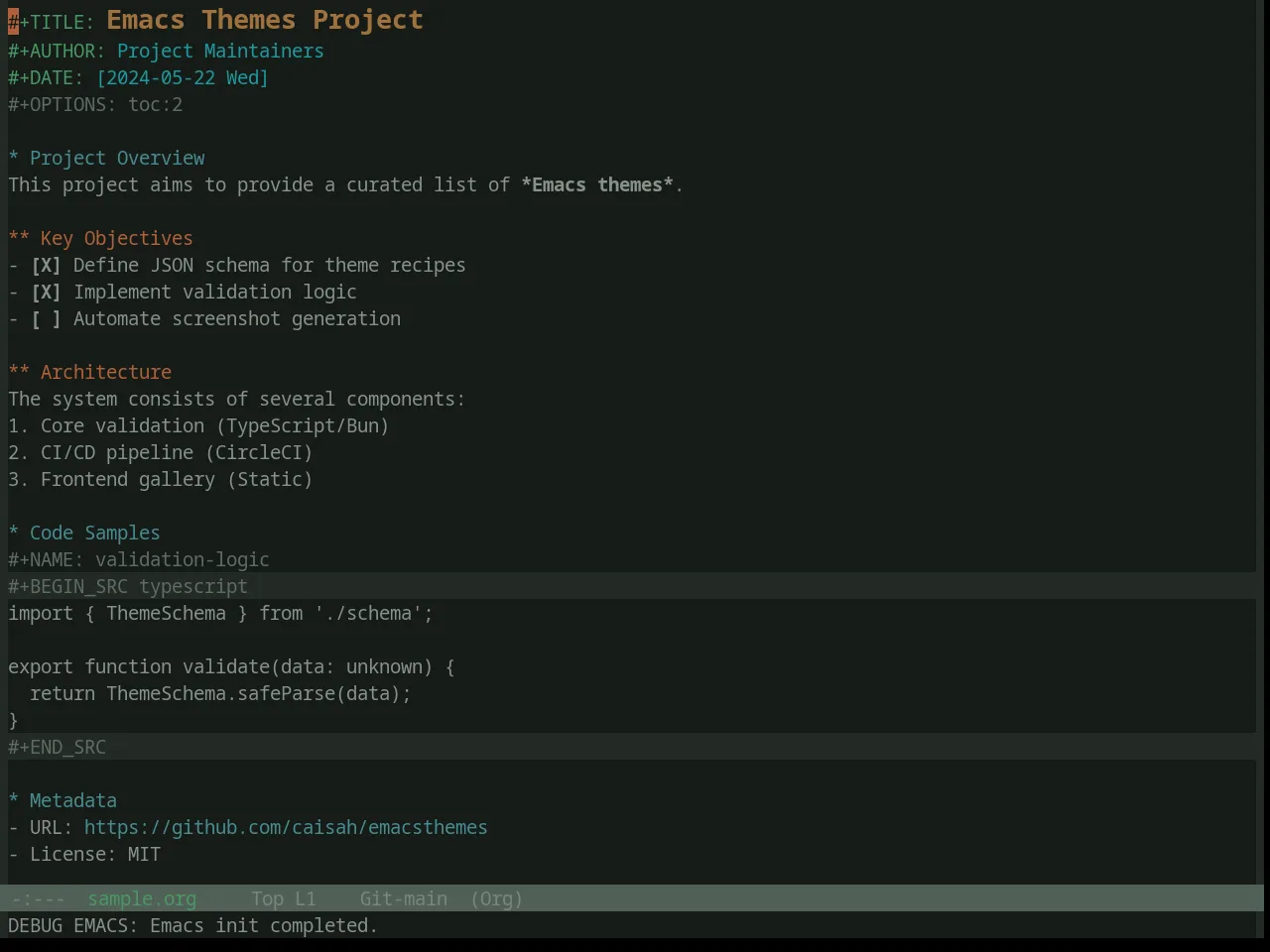1270x952 pixels.
Task: Click '#+NAME: validation-logic' line
Action: click(139, 560)
